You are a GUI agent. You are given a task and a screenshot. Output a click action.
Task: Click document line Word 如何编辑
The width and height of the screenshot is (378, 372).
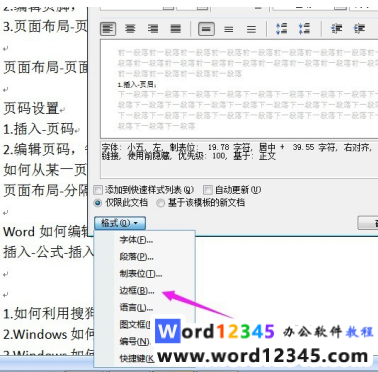pos(45,231)
